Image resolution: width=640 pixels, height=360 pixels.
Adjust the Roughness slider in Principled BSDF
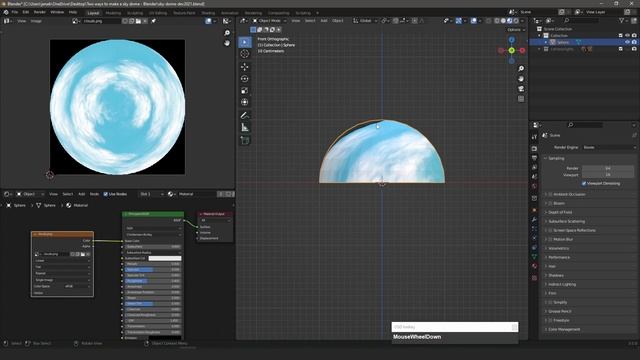[x=153, y=281]
